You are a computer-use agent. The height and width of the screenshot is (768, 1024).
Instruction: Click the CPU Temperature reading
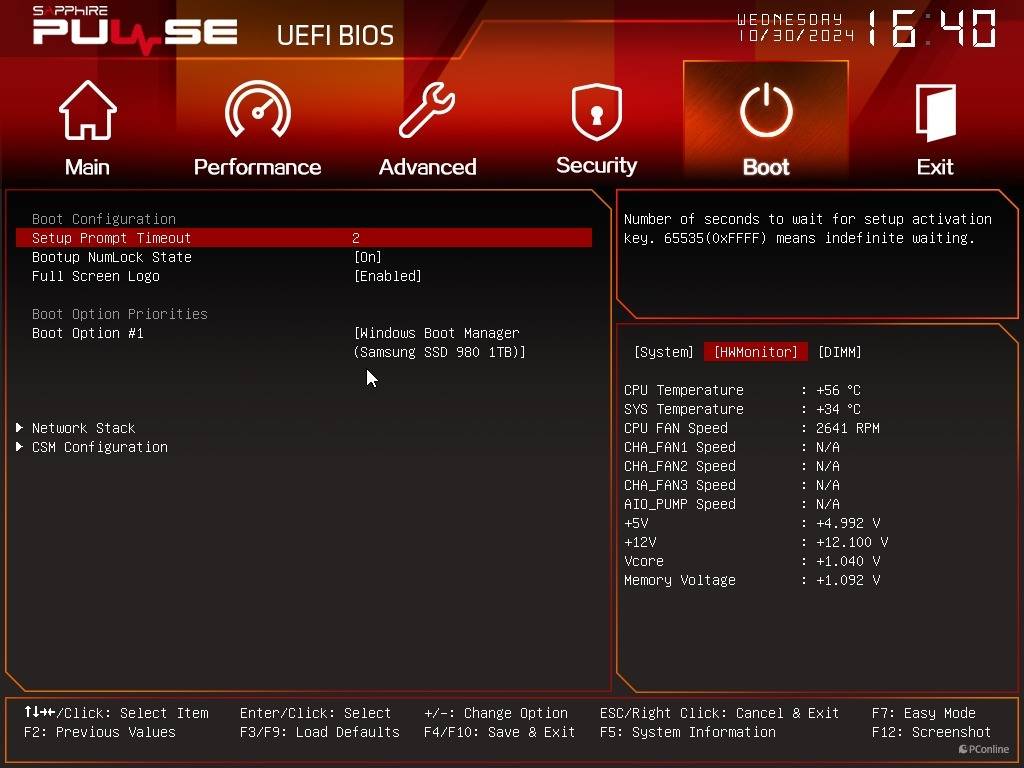[x=743, y=391]
